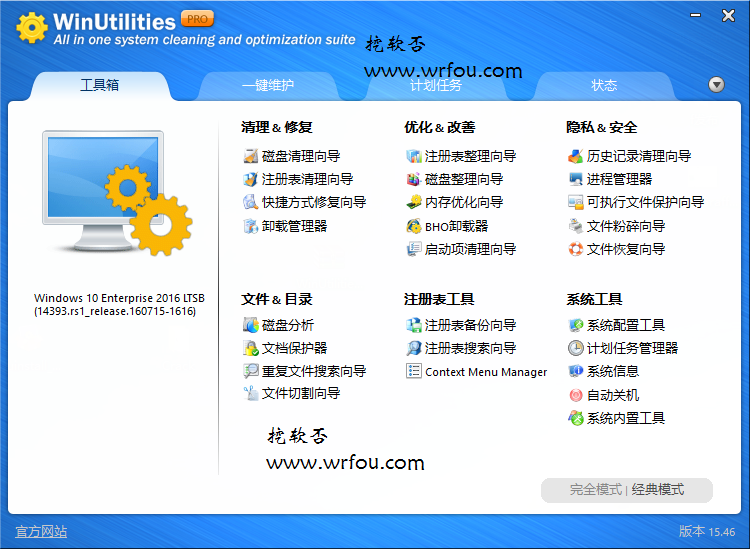Open 卸载管理器 text link
Viewport: 750px width, 549px height.
coord(295,226)
